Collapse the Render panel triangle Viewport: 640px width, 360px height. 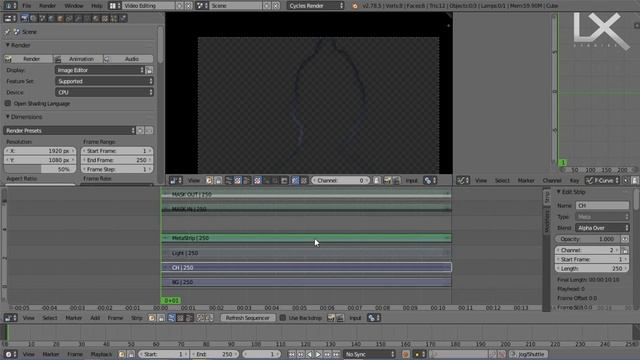(x=7, y=45)
